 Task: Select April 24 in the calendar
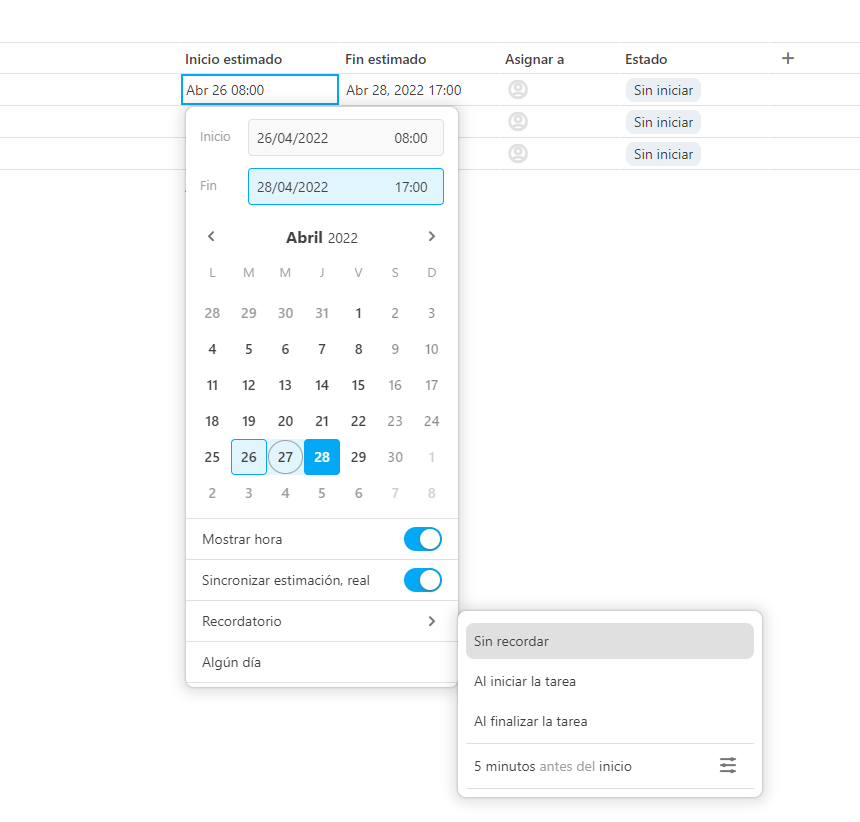click(x=432, y=421)
